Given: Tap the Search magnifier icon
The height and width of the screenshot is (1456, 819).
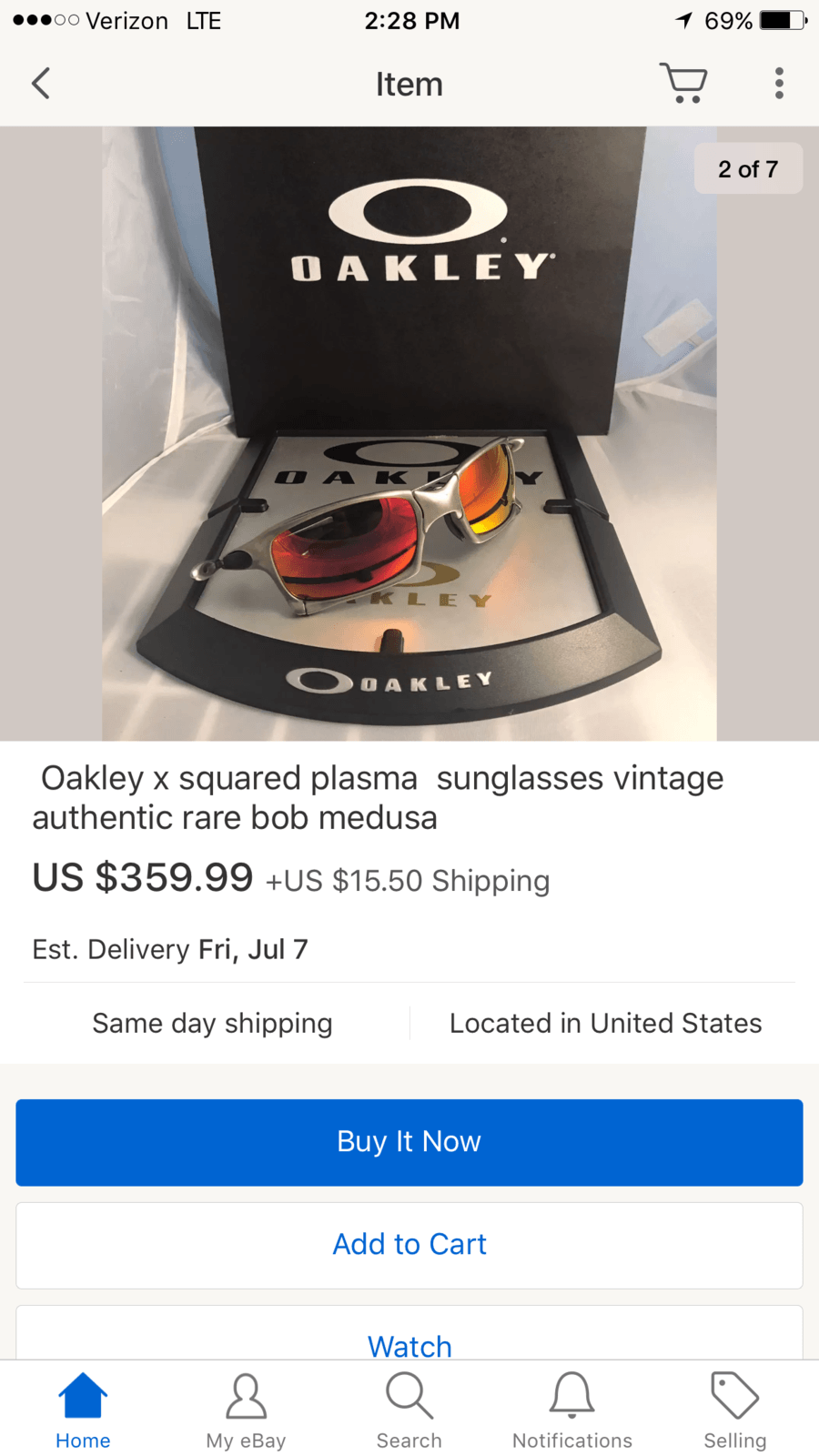Looking at the screenshot, I should tap(409, 1396).
